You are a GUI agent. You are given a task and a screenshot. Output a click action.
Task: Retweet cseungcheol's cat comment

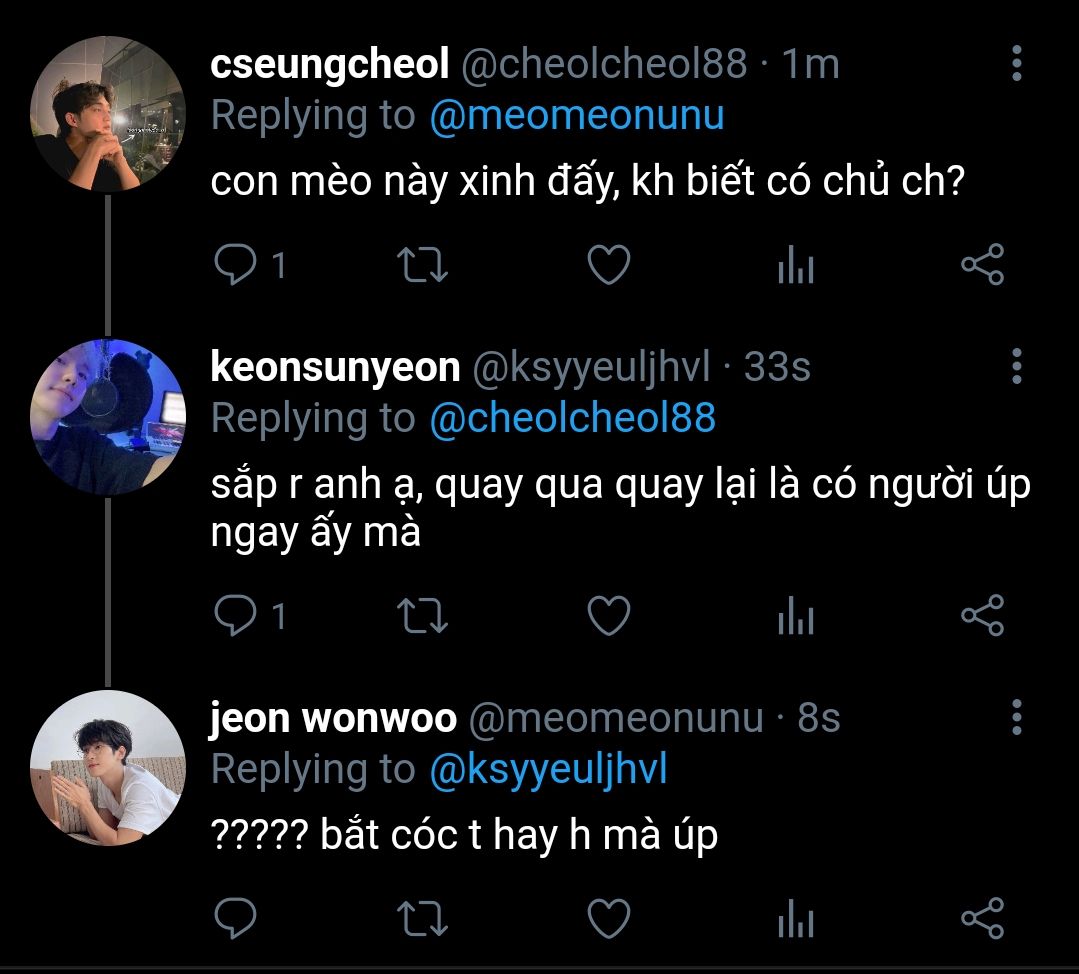pyautogui.click(x=423, y=265)
